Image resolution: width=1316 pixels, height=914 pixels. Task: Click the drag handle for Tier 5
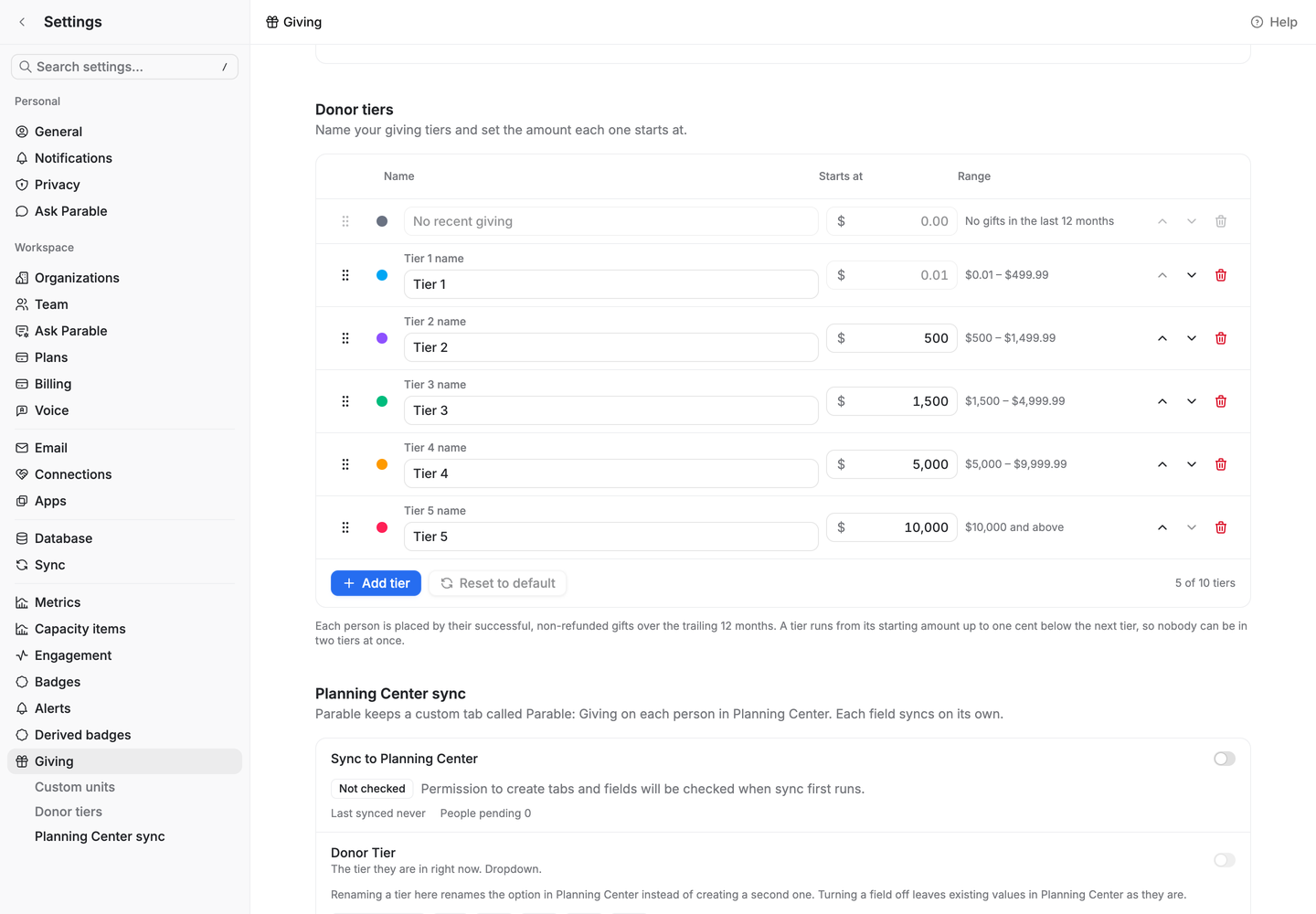[x=345, y=527]
